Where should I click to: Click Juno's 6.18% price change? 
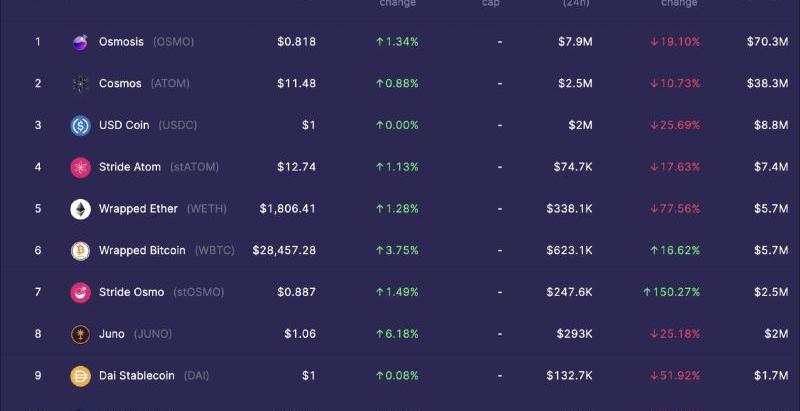click(x=397, y=334)
